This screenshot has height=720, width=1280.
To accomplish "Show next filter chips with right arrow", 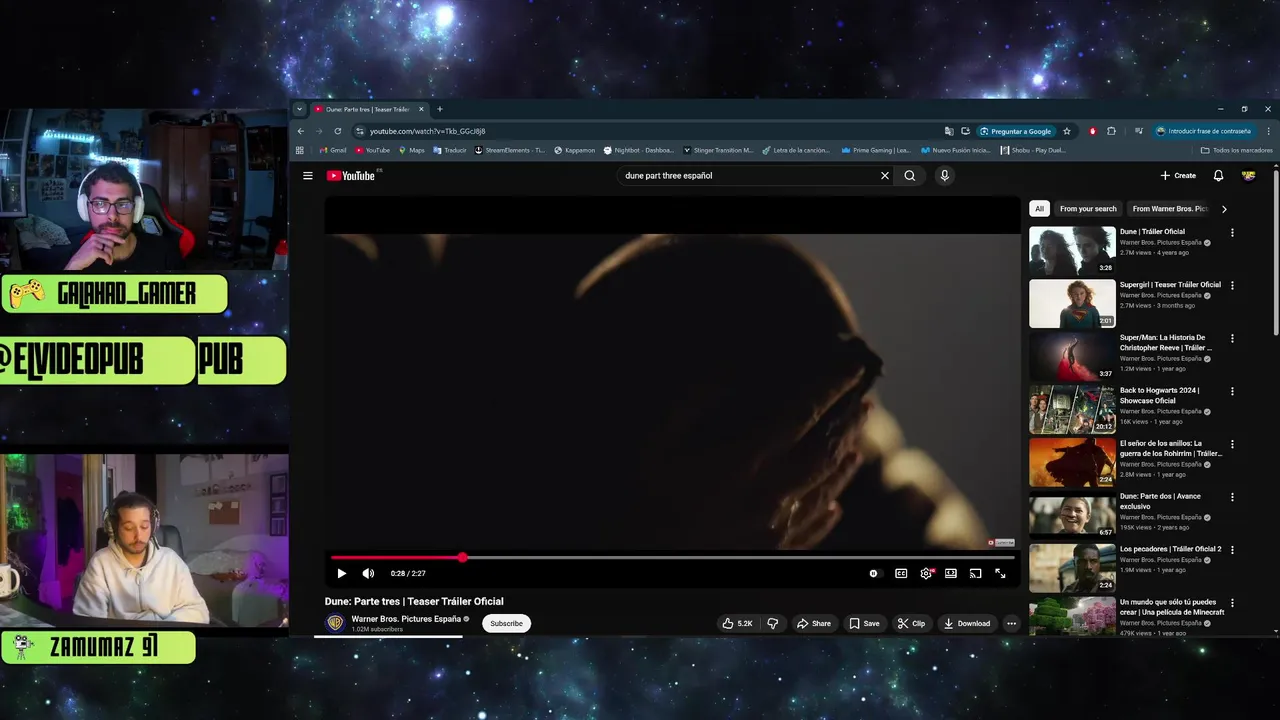I will [x=1224, y=209].
